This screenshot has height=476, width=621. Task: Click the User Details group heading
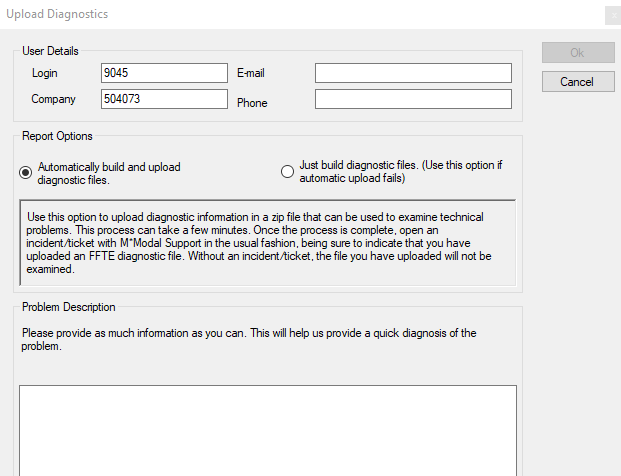pos(50,51)
